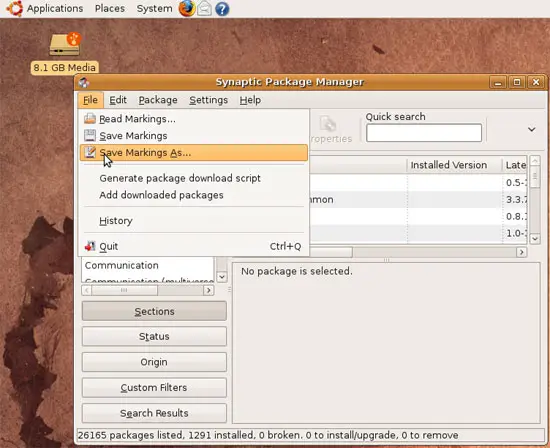Open the Settings menu
550x448 pixels.
coord(209,100)
